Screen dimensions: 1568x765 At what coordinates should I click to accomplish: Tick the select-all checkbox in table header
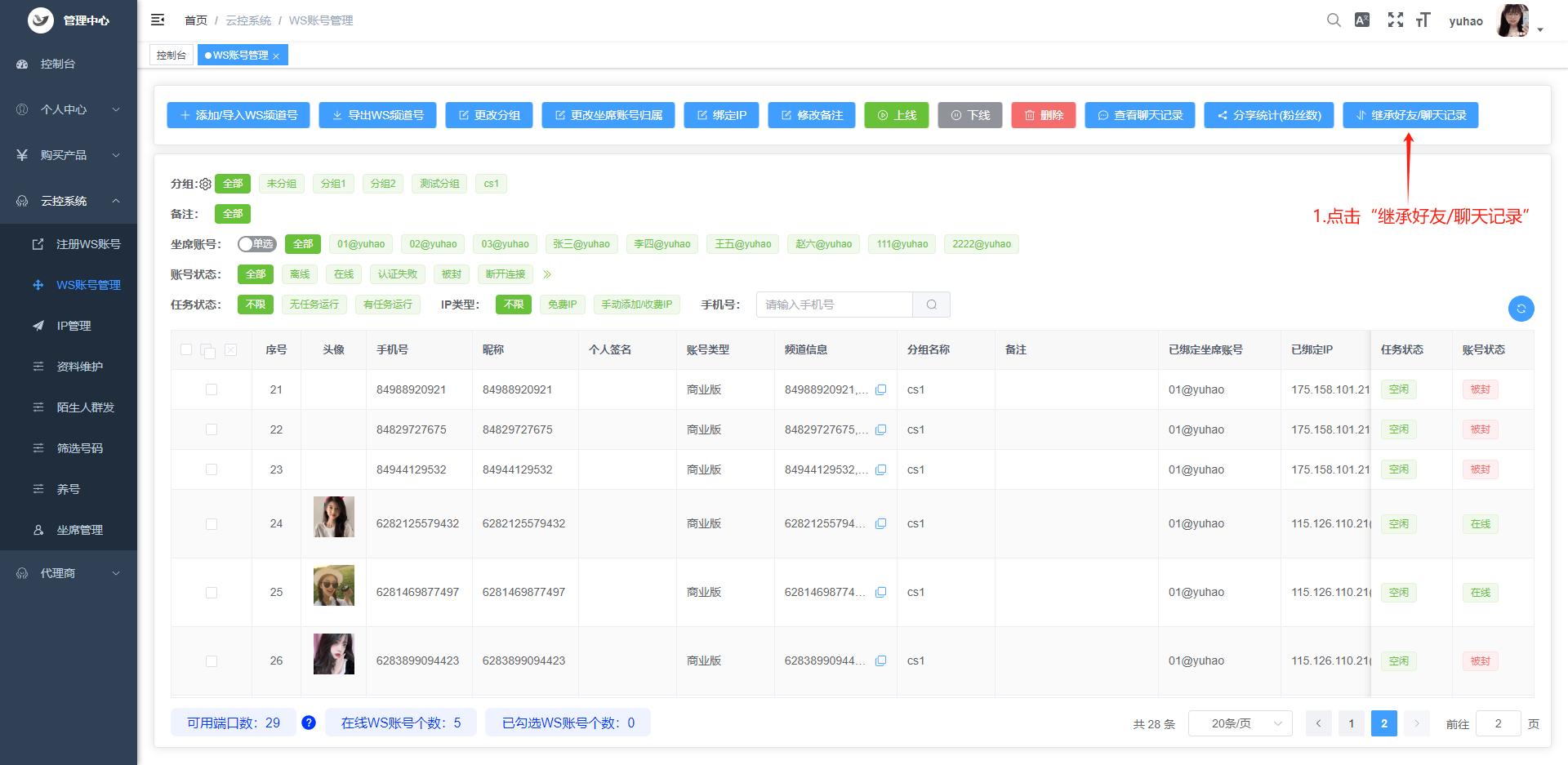click(186, 349)
